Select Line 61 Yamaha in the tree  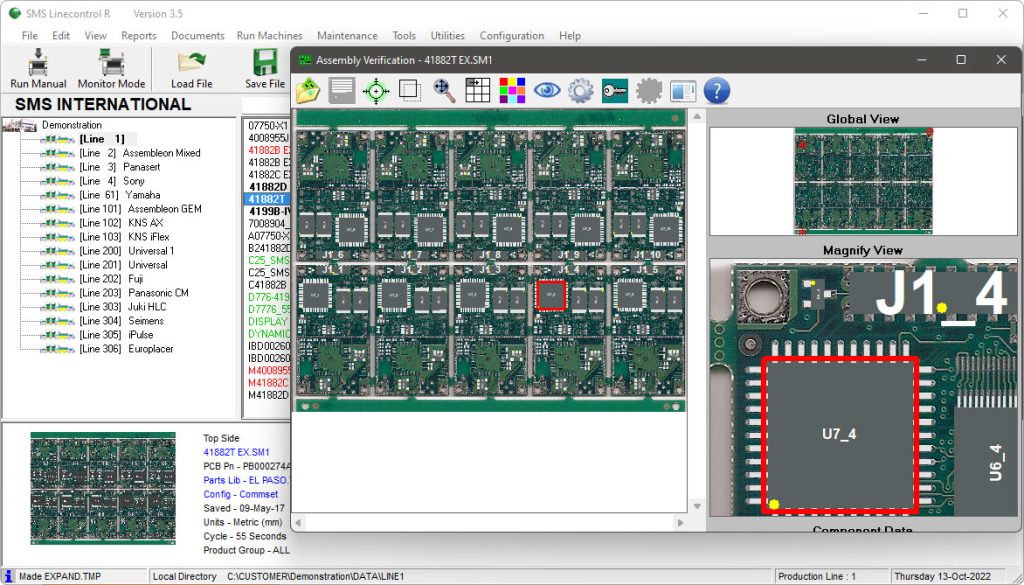point(119,195)
